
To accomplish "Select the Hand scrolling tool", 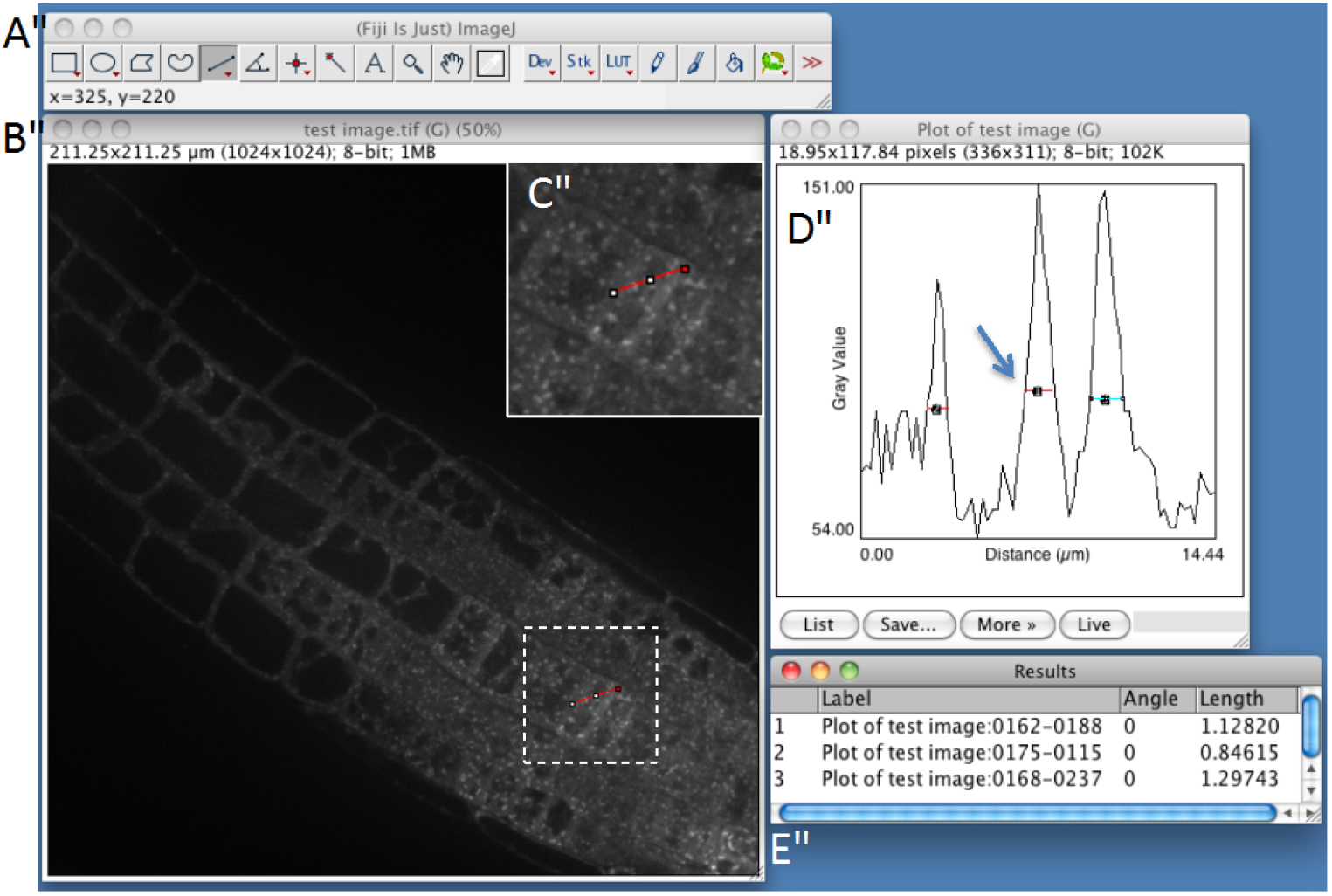I will 451,63.
